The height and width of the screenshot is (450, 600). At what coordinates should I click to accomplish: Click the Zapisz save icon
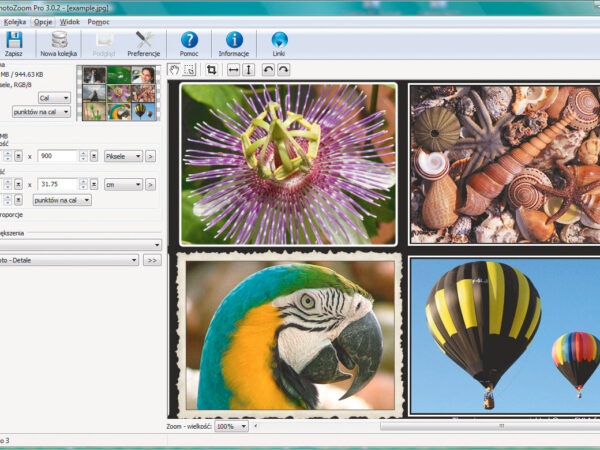pos(14,41)
